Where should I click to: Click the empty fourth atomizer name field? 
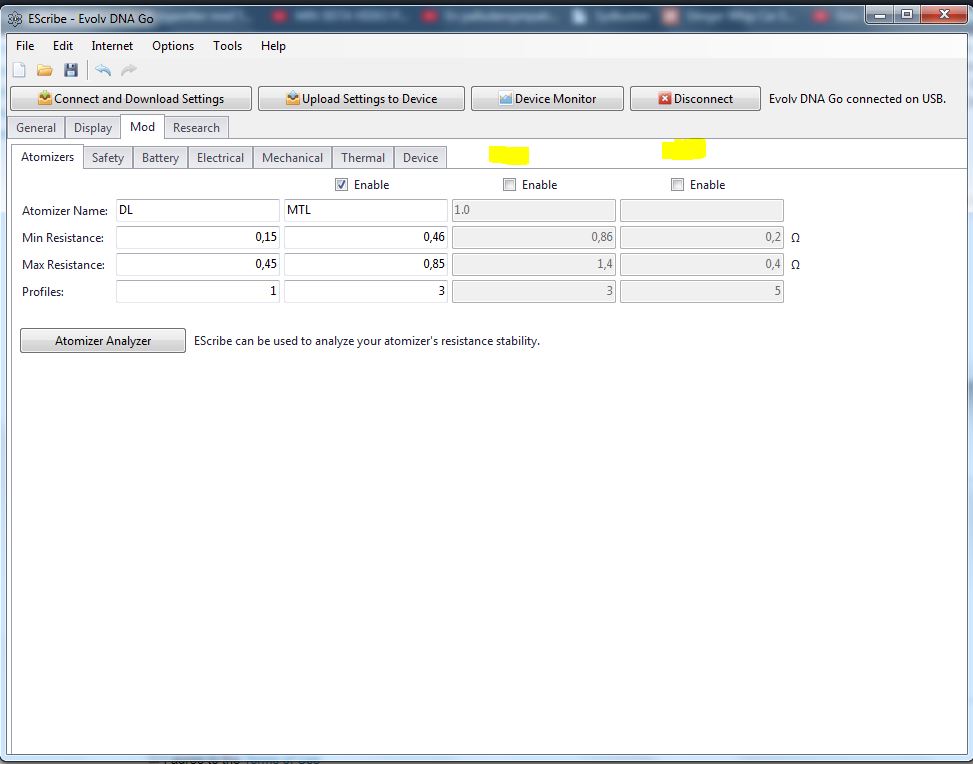702,210
